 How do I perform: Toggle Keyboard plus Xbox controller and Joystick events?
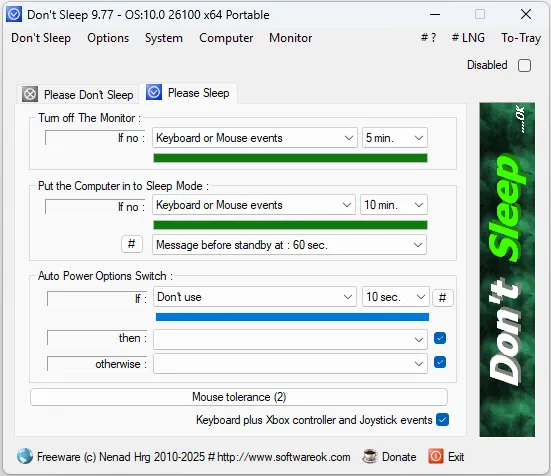(x=442, y=419)
